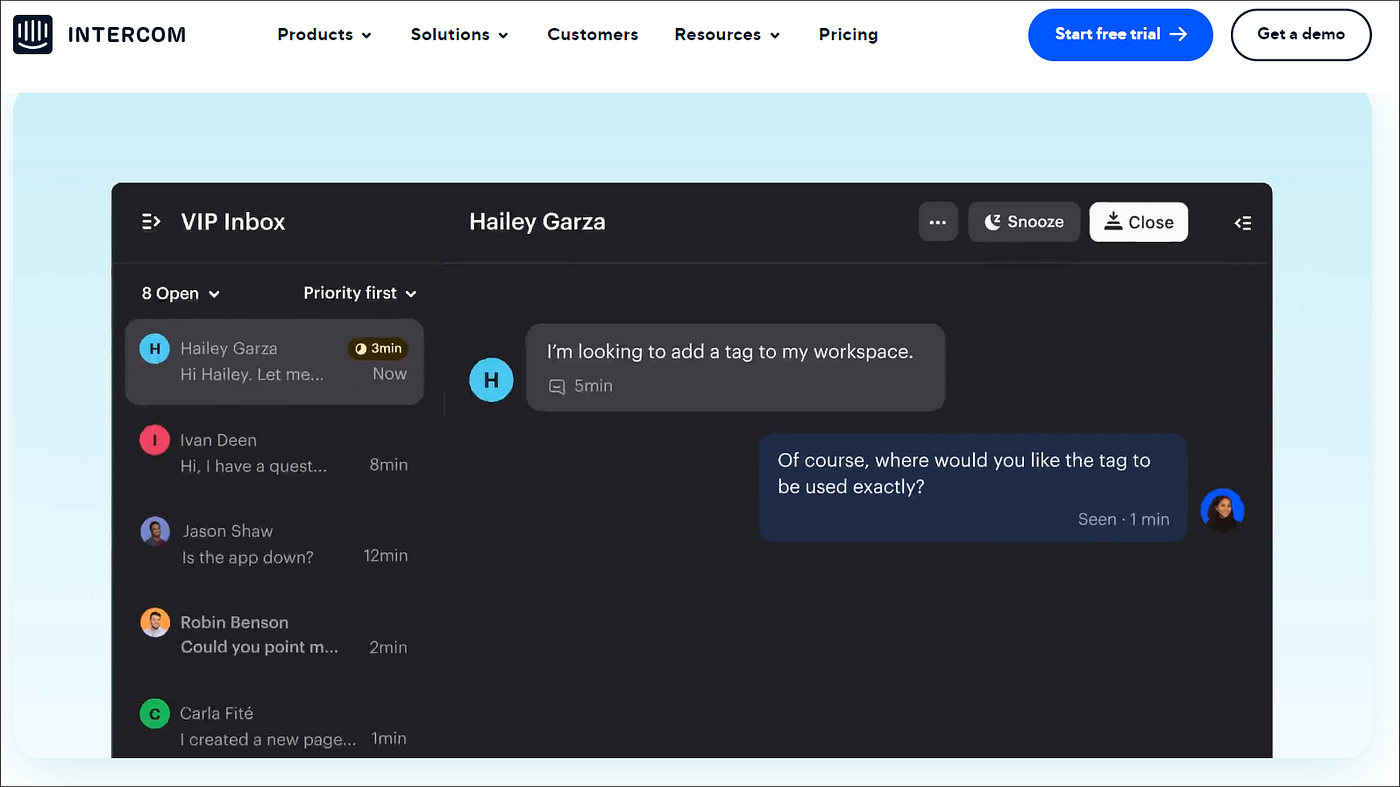Image resolution: width=1400 pixels, height=787 pixels.
Task: Click the Intercom logo icon
Action: [33, 34]
